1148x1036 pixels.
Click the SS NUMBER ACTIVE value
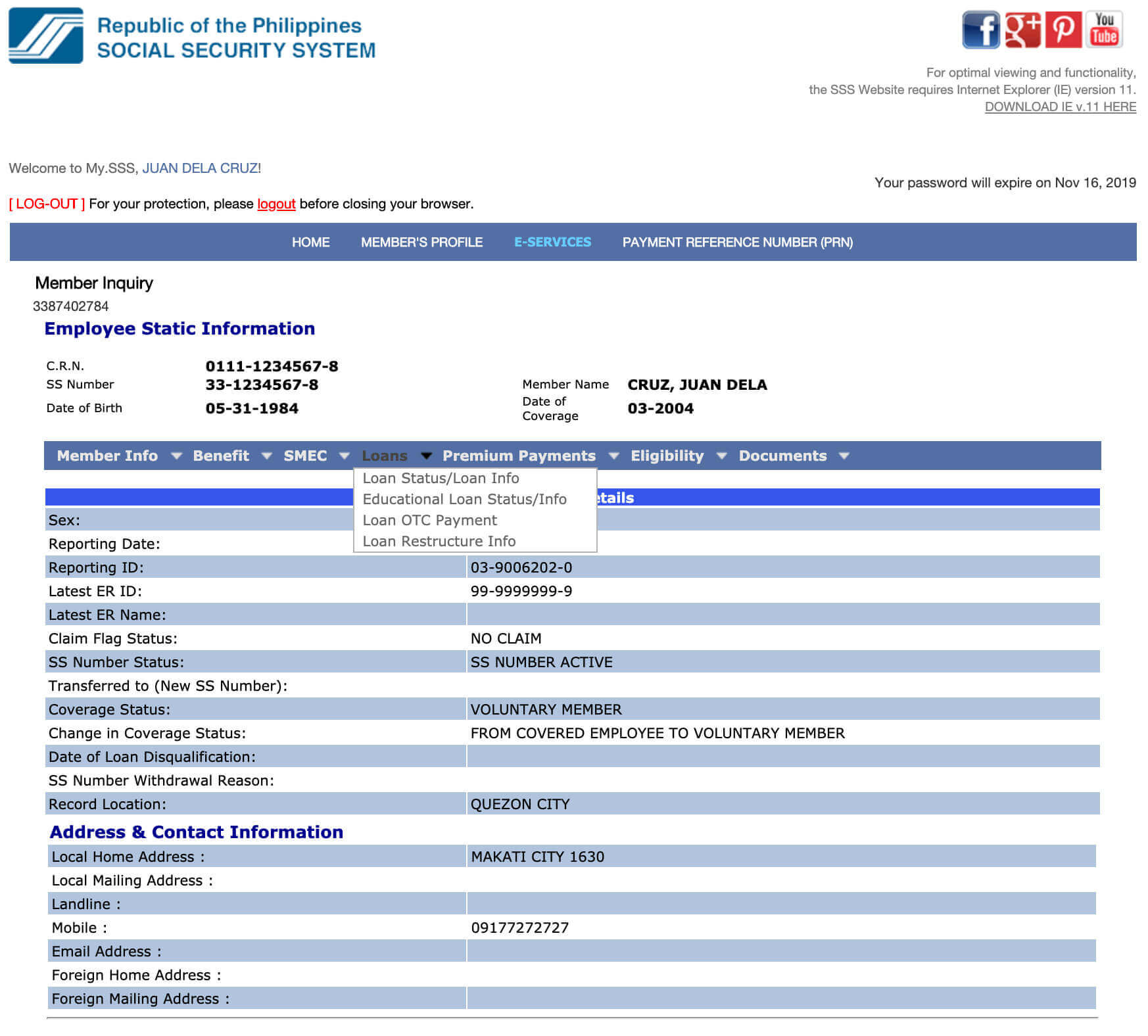pos(541,661)
